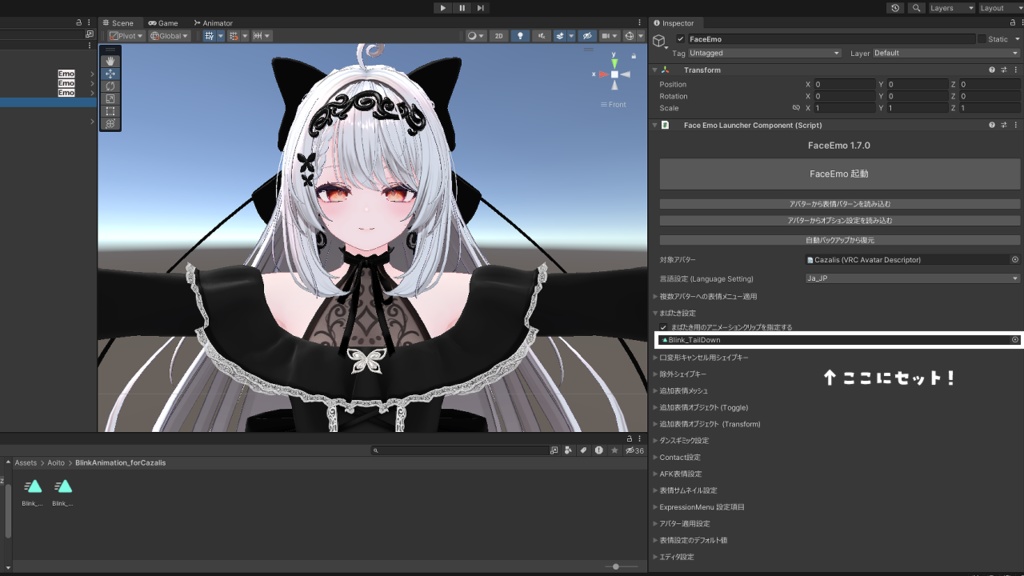Select the Scale tool
1024x576 pixels.
click(110, 99)
